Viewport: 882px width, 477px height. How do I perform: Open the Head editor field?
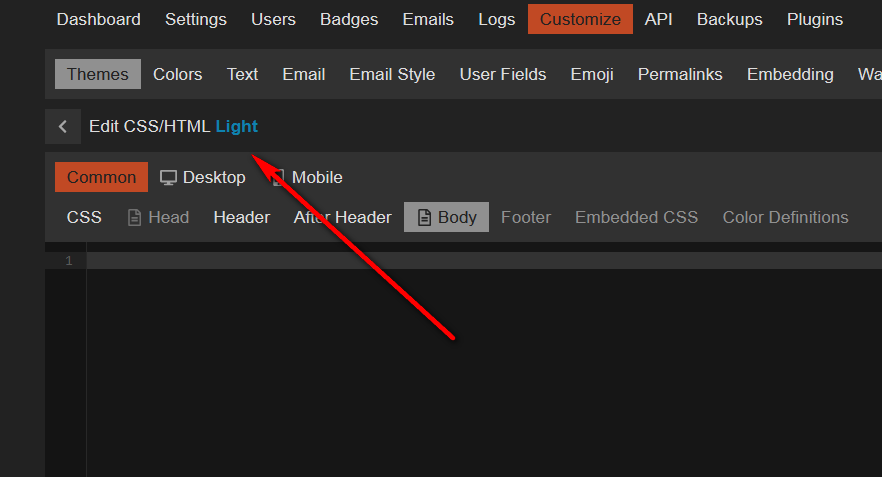coord(159,217)
